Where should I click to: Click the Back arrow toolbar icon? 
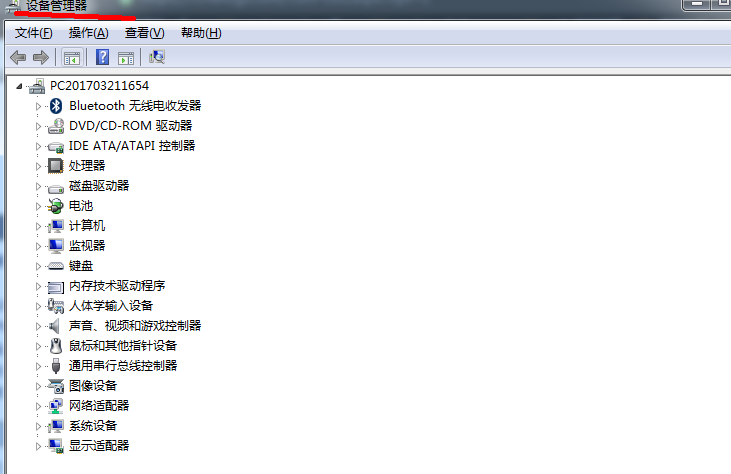click(x=18, y=58)
